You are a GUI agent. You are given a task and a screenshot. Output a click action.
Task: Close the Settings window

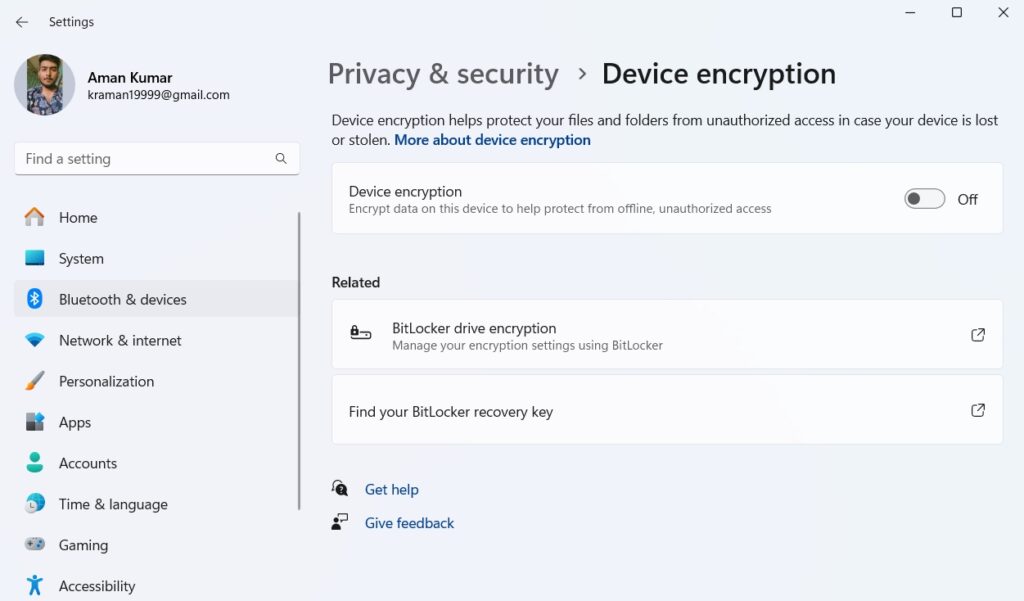pyautogui.click(x=1004, y=12)
